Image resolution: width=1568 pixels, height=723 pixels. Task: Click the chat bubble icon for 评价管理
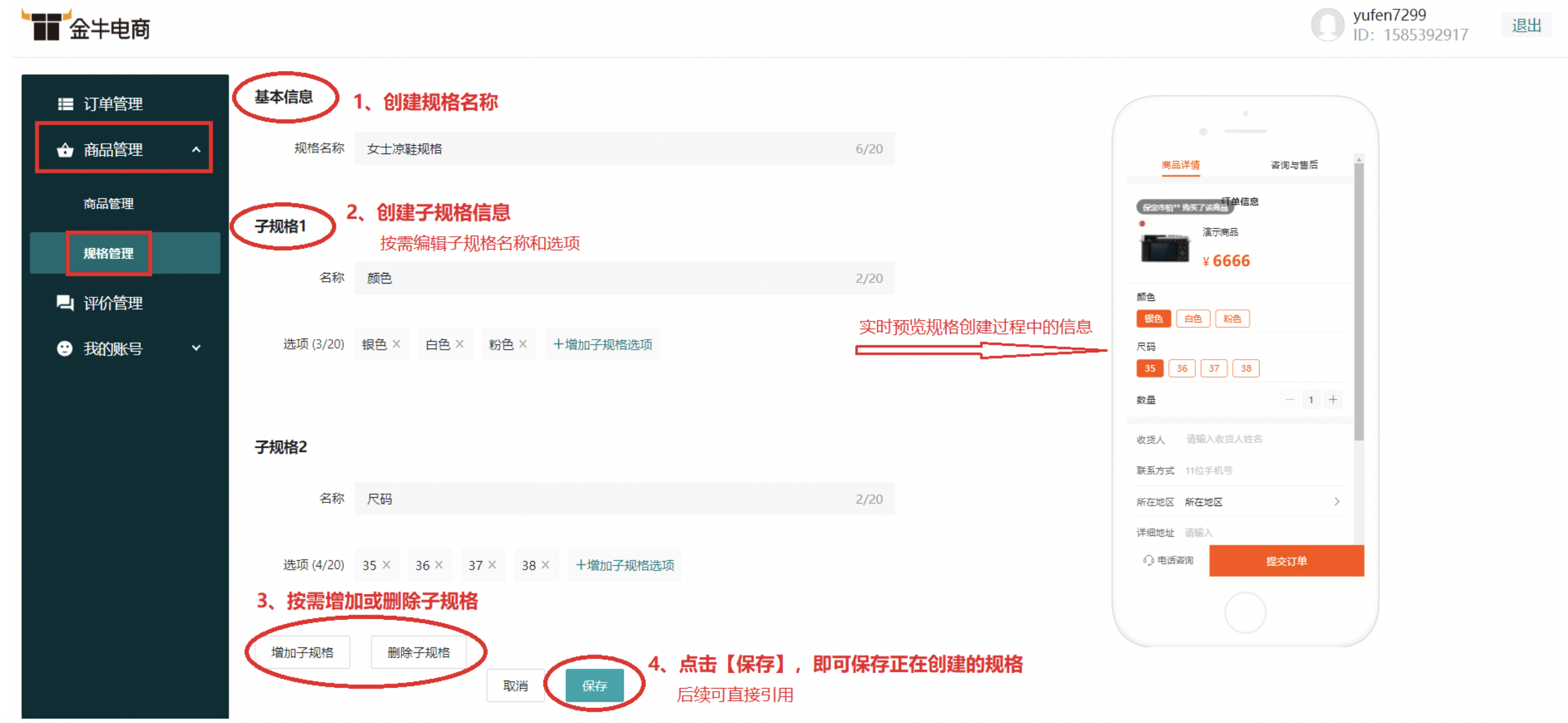tap(65, 303)
